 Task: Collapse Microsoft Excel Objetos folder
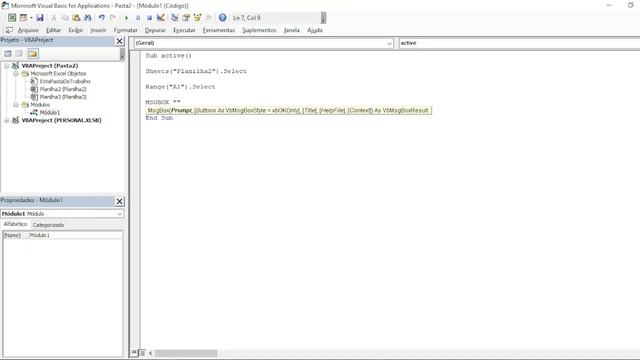(x=16, y=73)
